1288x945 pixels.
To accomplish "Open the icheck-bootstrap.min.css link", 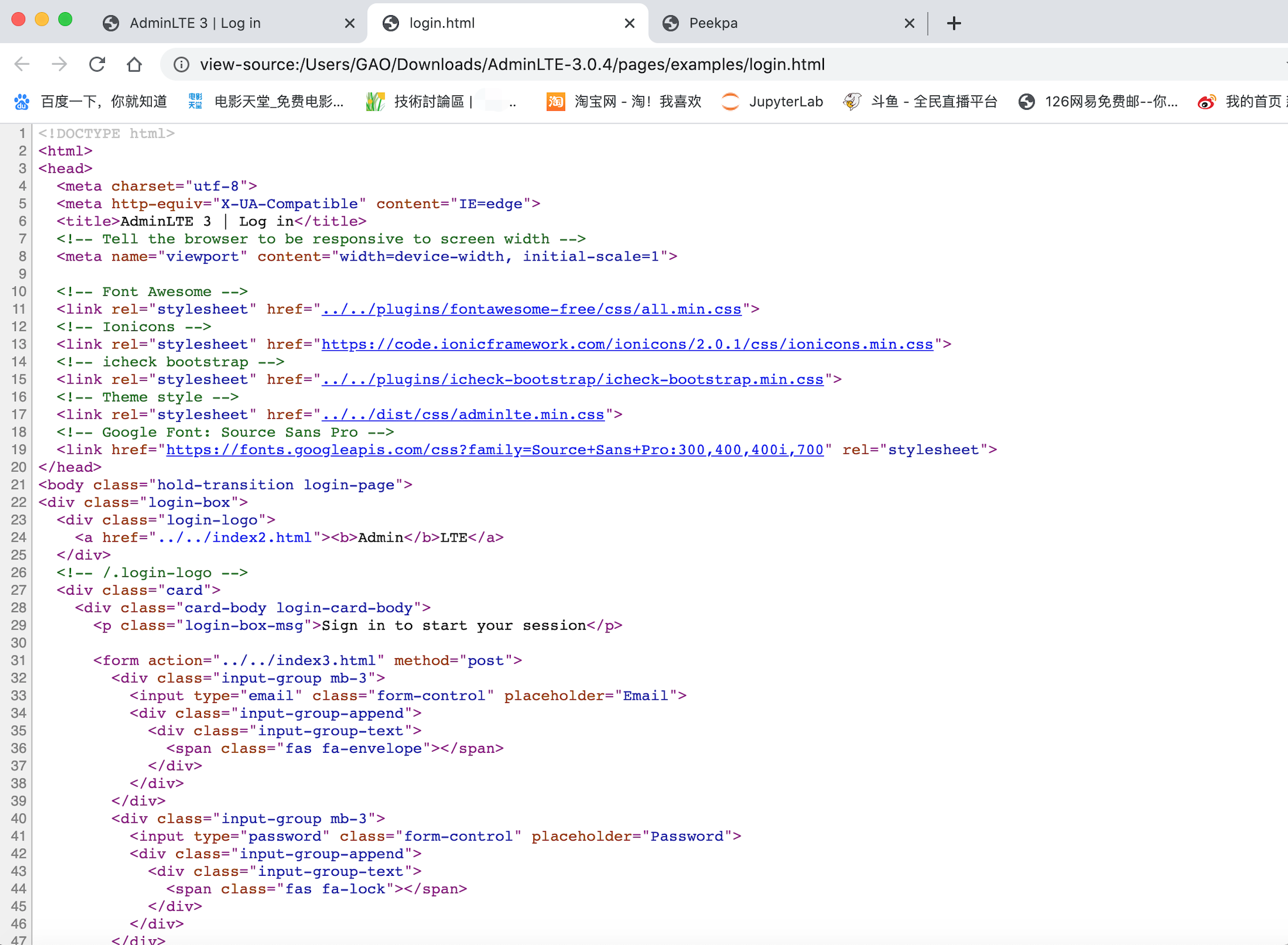I will tap(573, 379).
